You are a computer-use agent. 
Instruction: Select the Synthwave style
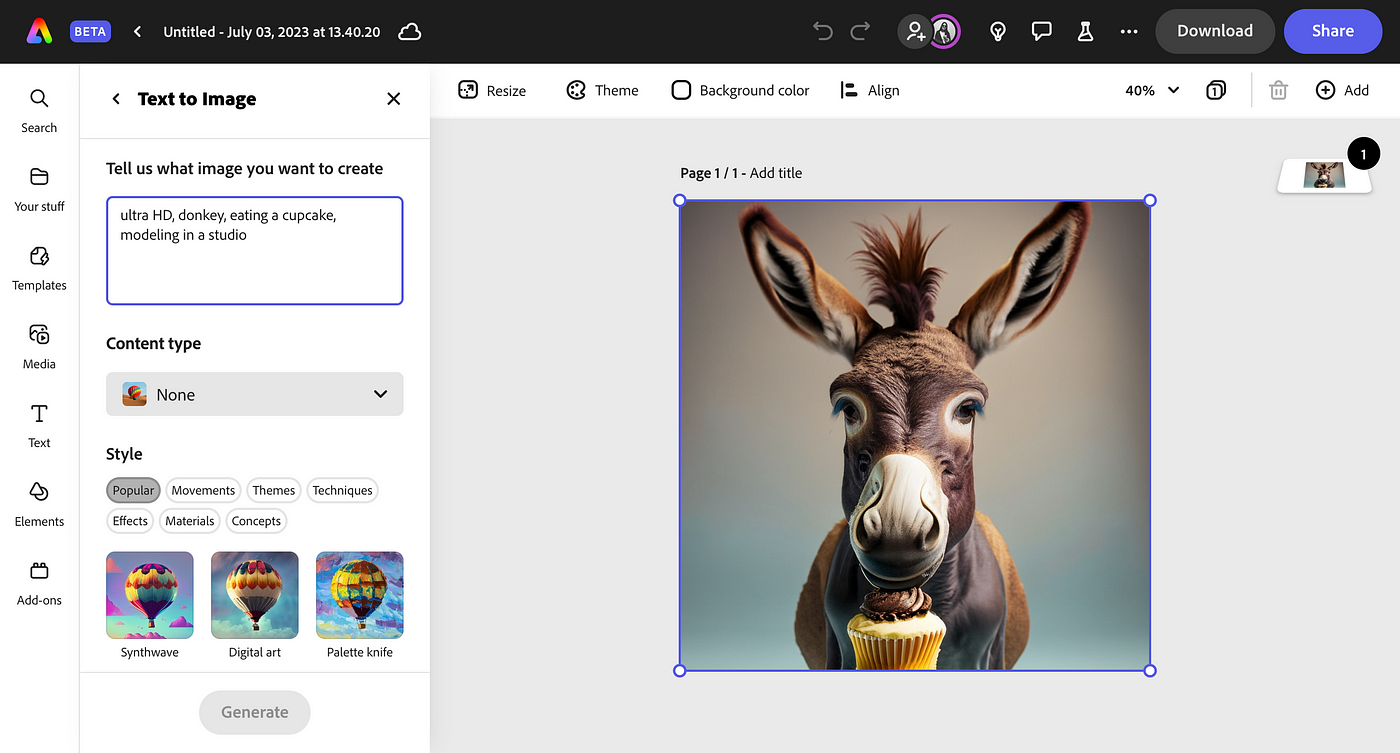click(x=149, y=595)
